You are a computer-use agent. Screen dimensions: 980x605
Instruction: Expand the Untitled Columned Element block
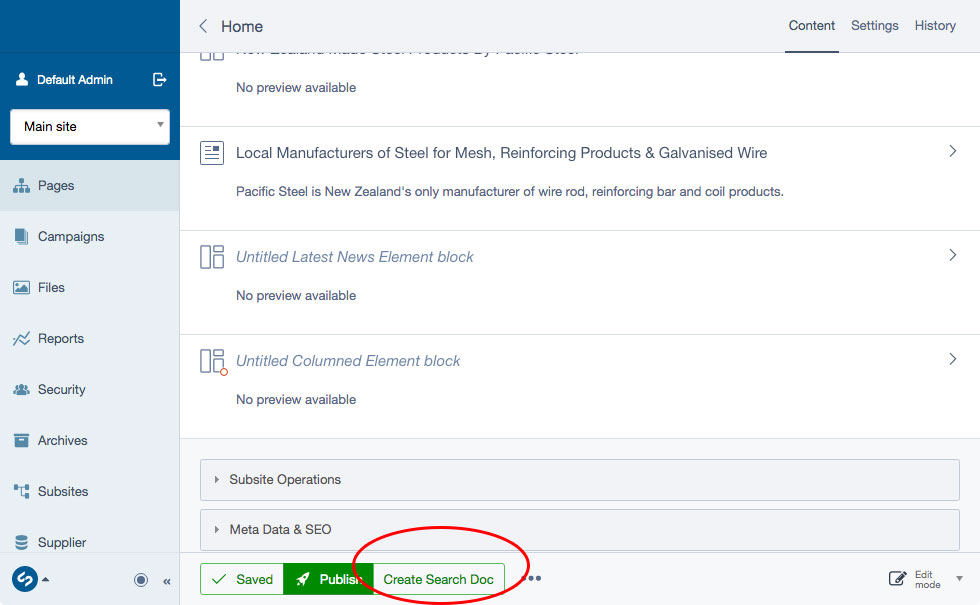(x=952, y=359)
